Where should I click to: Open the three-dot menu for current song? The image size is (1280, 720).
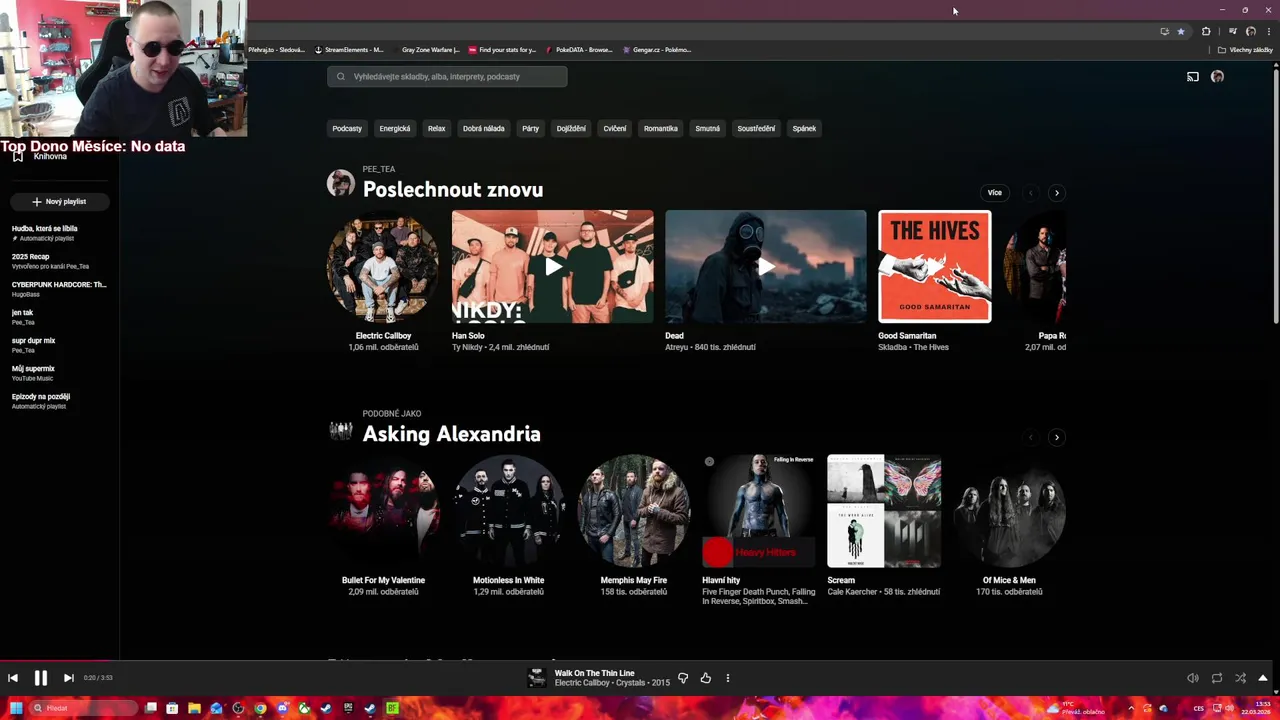coord(728,678)
